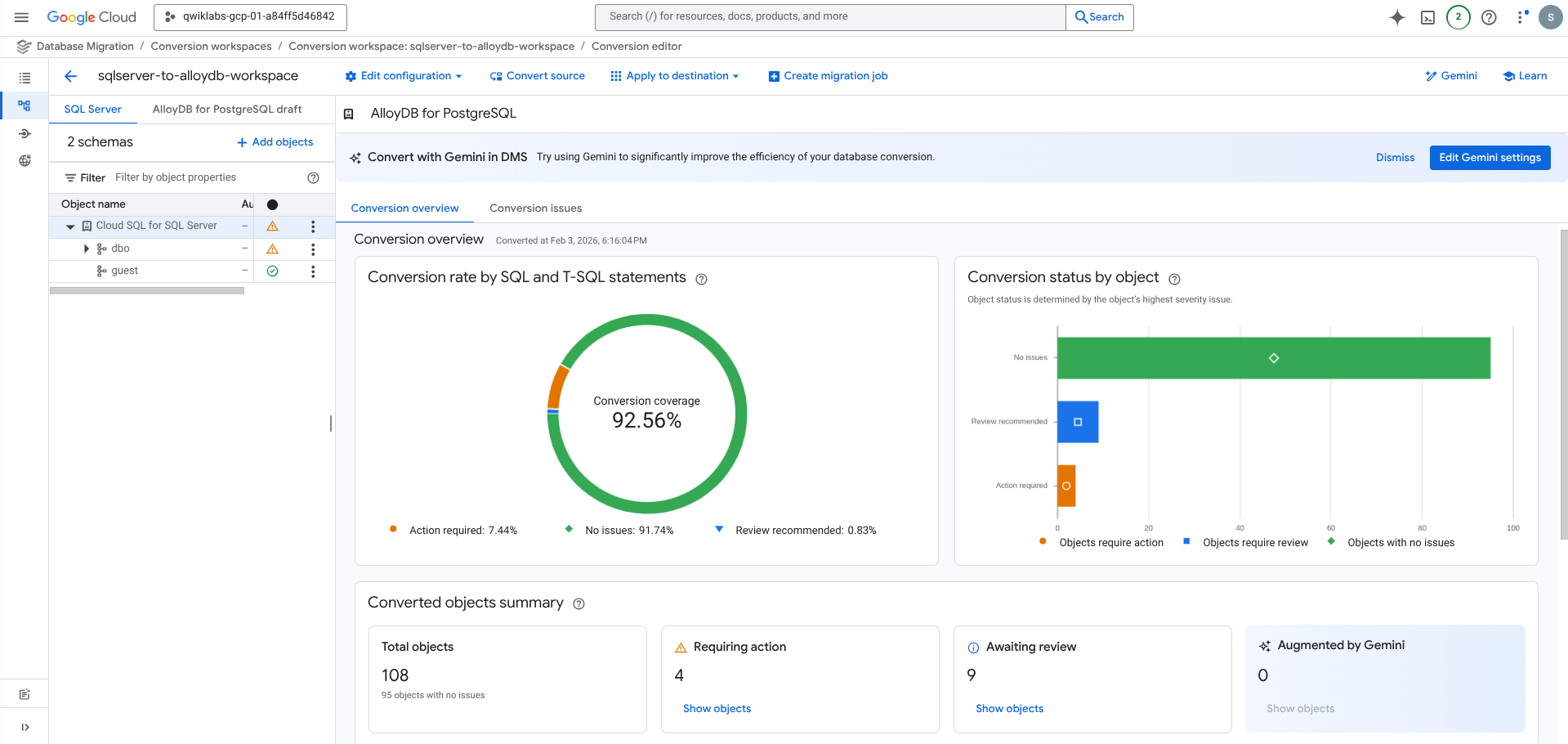
Task: Open sqlserver-to-alloydb-workspace breadcrumb
Action: (431, 47)
